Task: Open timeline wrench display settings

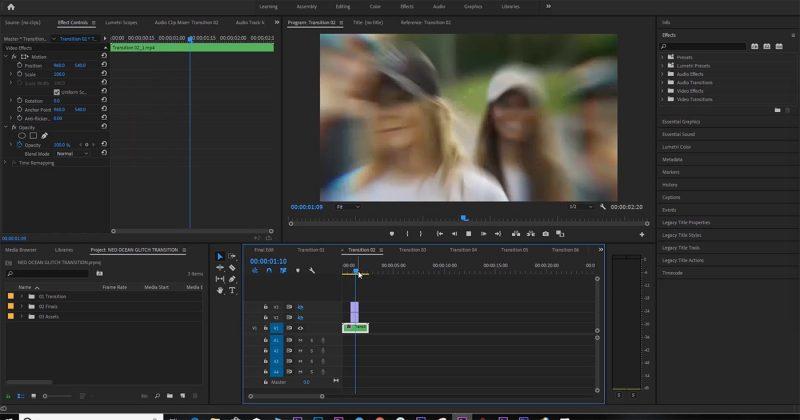Action: pyautogui.click(x=312, y=270)
